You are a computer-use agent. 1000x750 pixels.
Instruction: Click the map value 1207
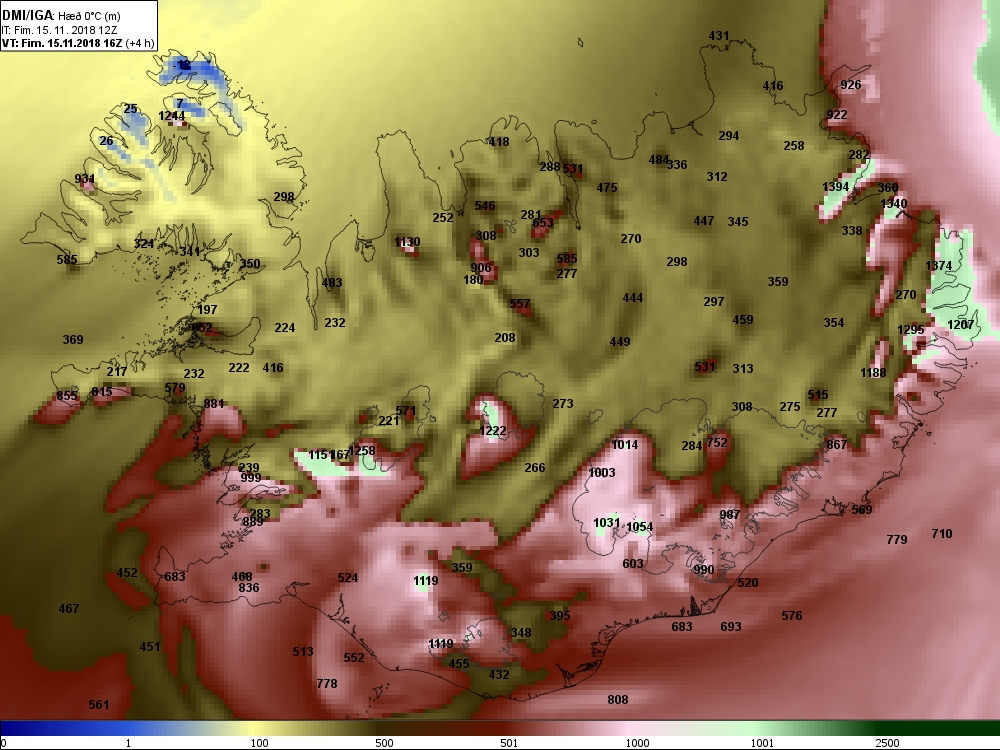[960, 325]
